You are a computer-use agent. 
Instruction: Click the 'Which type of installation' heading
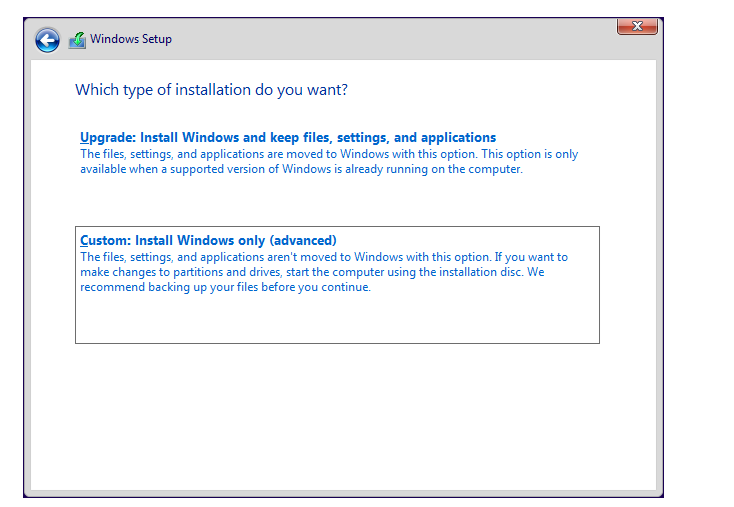[x=212, y=90]
